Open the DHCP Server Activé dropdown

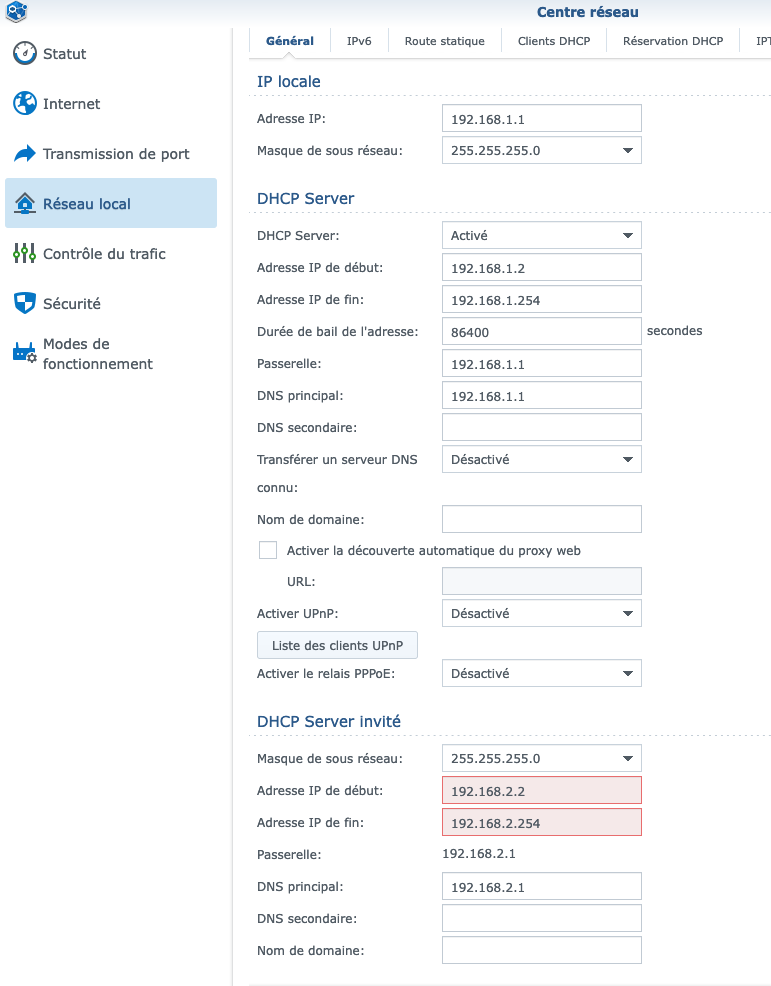[541, 236]
